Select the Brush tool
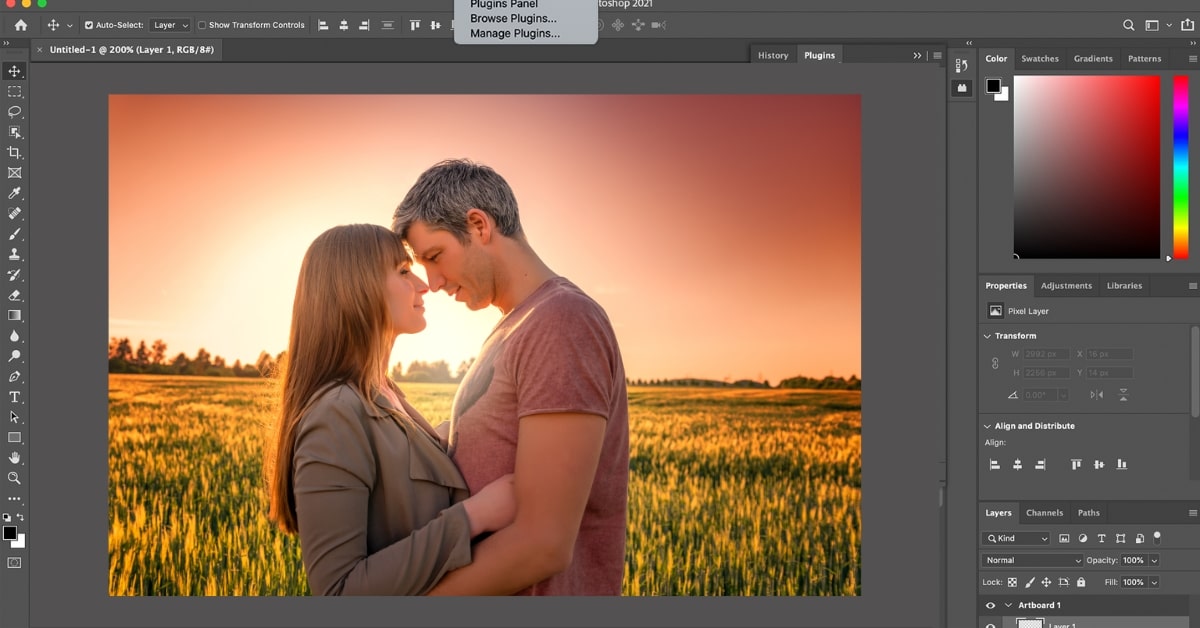 (x=14, y=234)
